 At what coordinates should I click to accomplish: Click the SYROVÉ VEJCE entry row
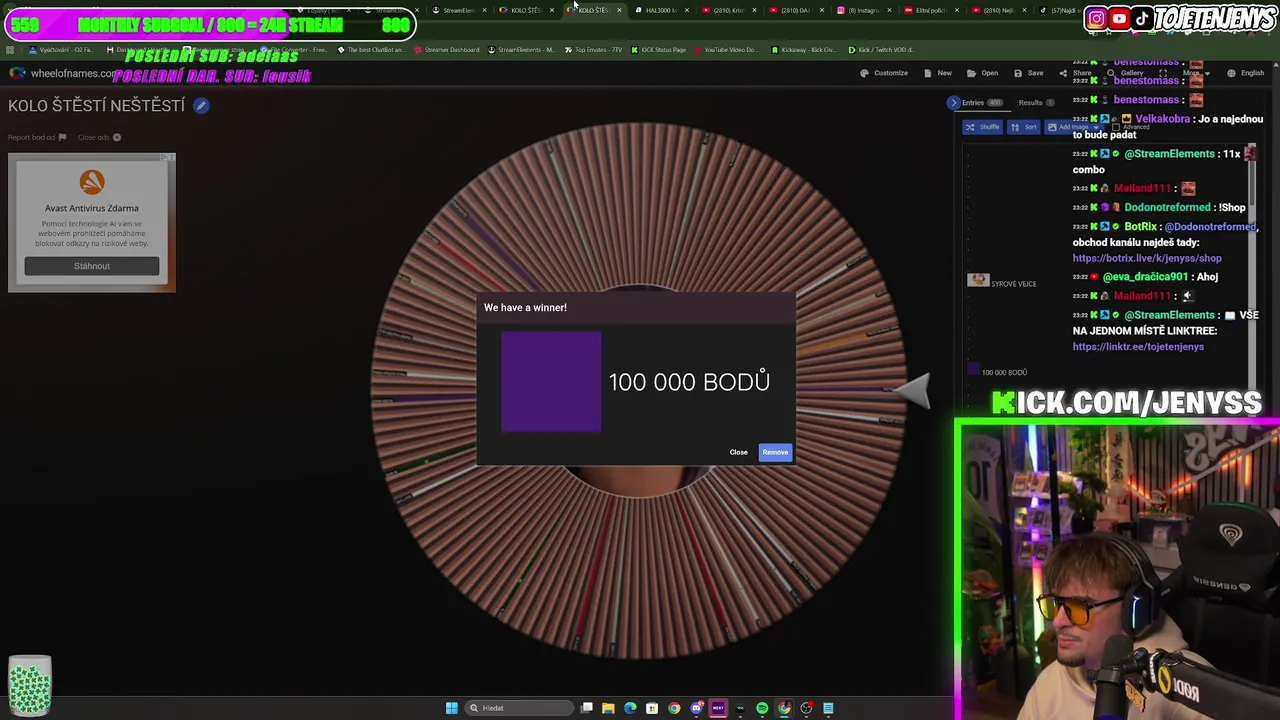1003,283
